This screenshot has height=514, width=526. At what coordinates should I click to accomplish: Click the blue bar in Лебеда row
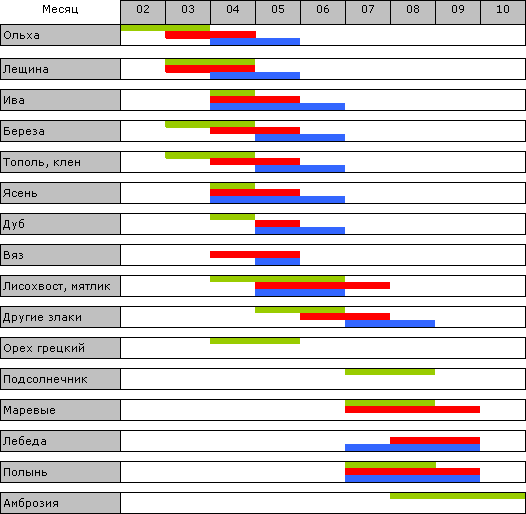(x=412, y=448)
